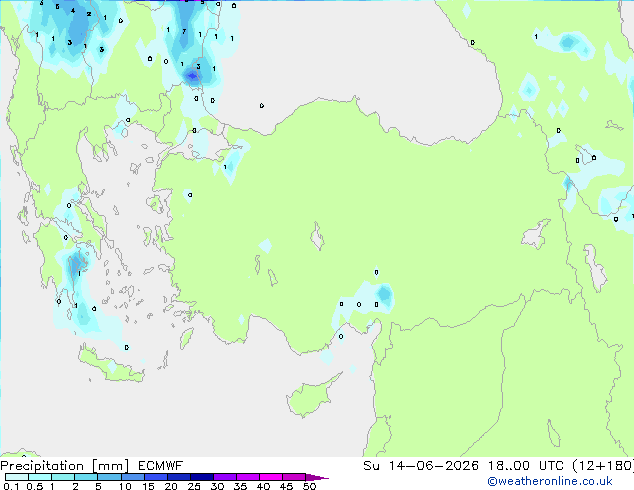Click the 40-45 magenta legend swatch
The image size is (634, 490).
point(271,477)
